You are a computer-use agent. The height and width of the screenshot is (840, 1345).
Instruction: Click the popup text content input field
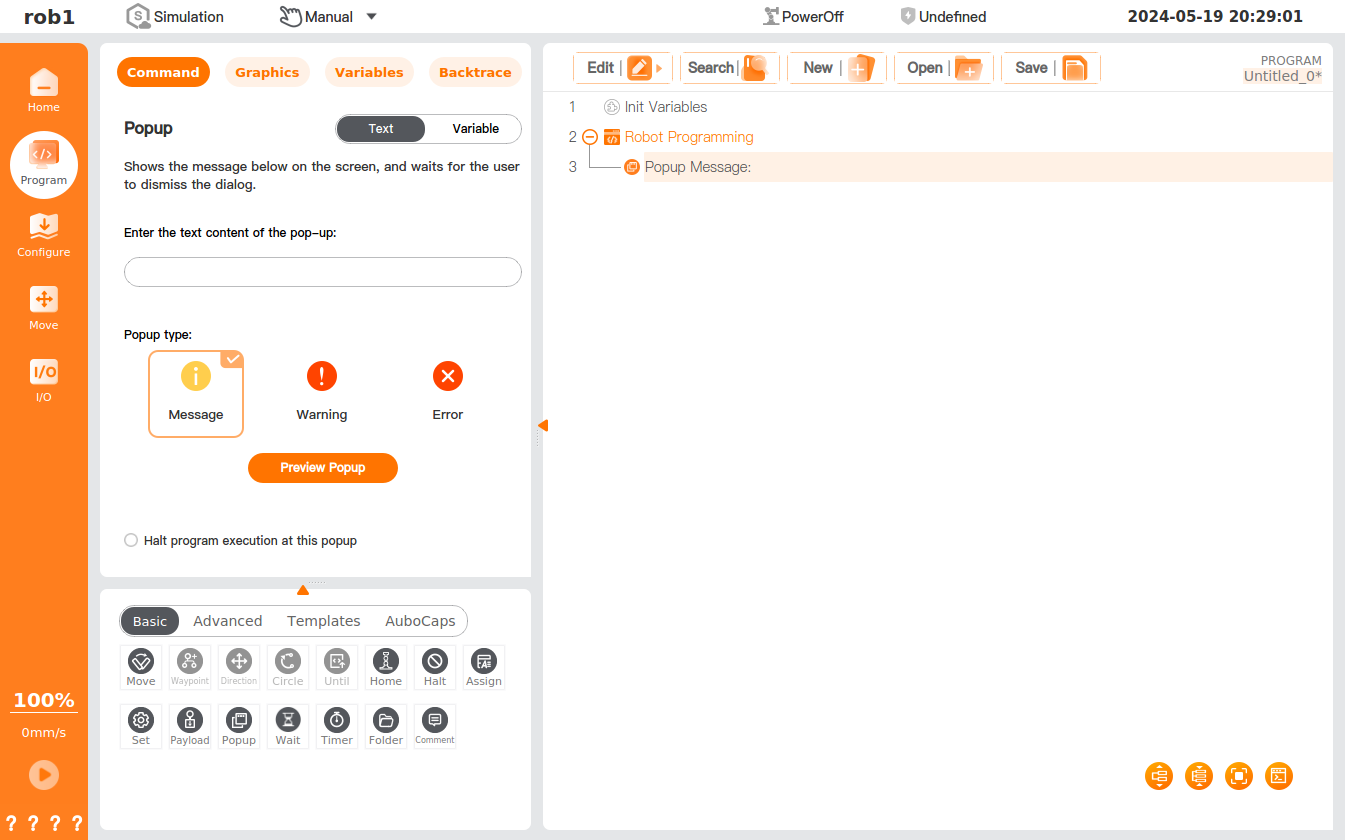[322, 272]
